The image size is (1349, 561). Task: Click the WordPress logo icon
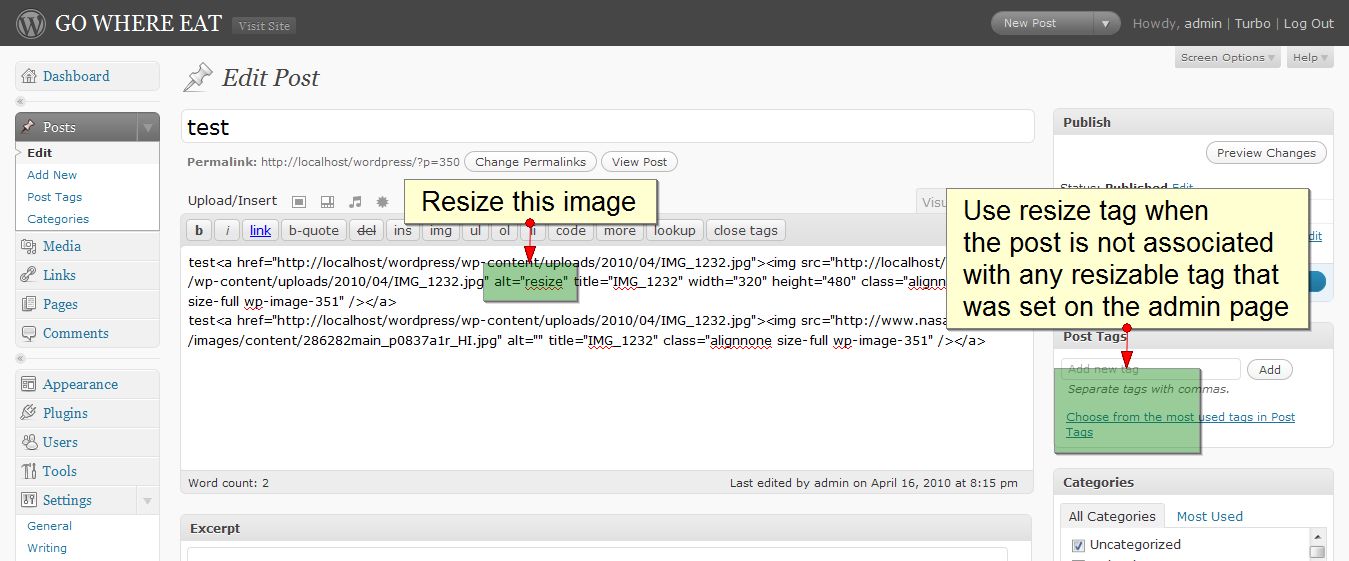click(31, 23)
